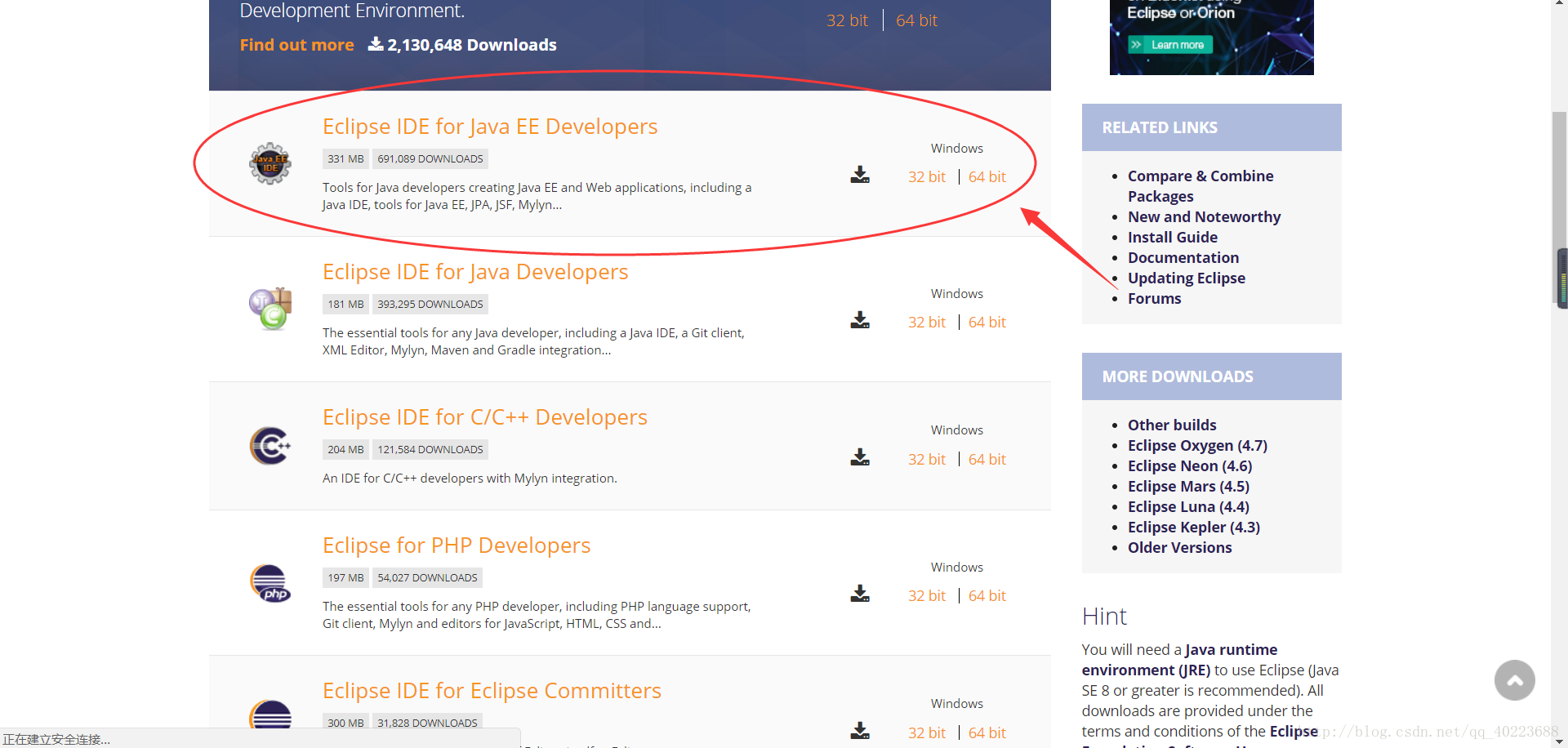The width and height of the screenshot is (1568, 748).
Task: Click 2,130,648 Downloads text
Action: 472,45
